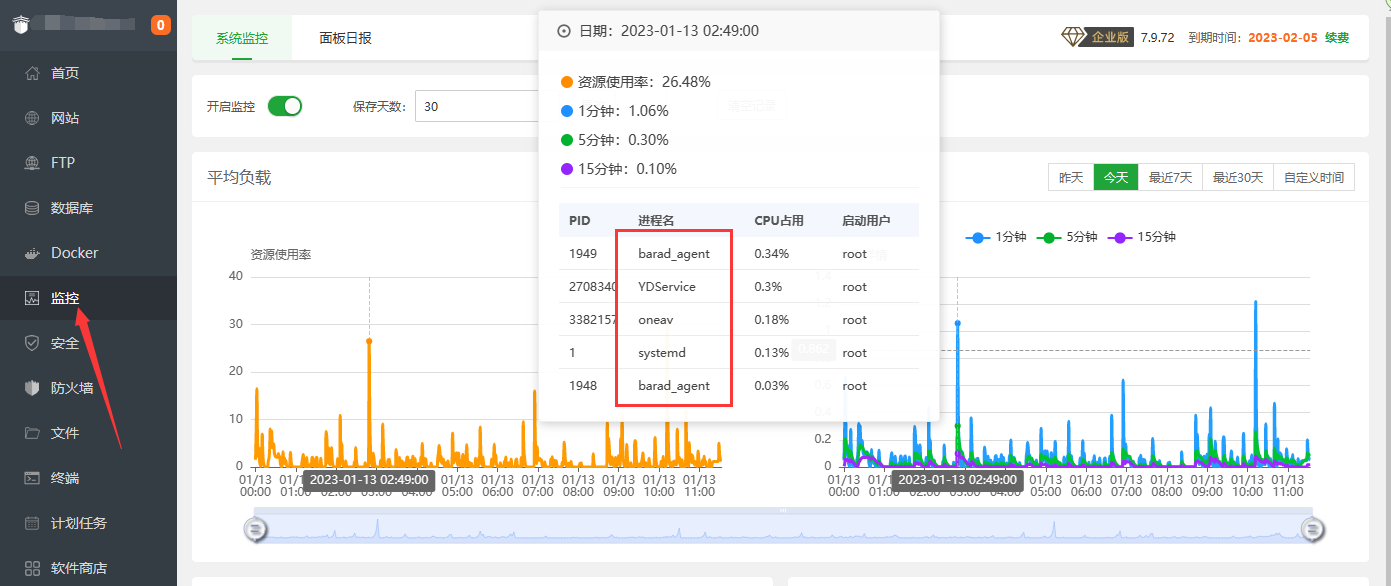
Task: Click the house icon beside 首页
Action: (x=32, y=73)
